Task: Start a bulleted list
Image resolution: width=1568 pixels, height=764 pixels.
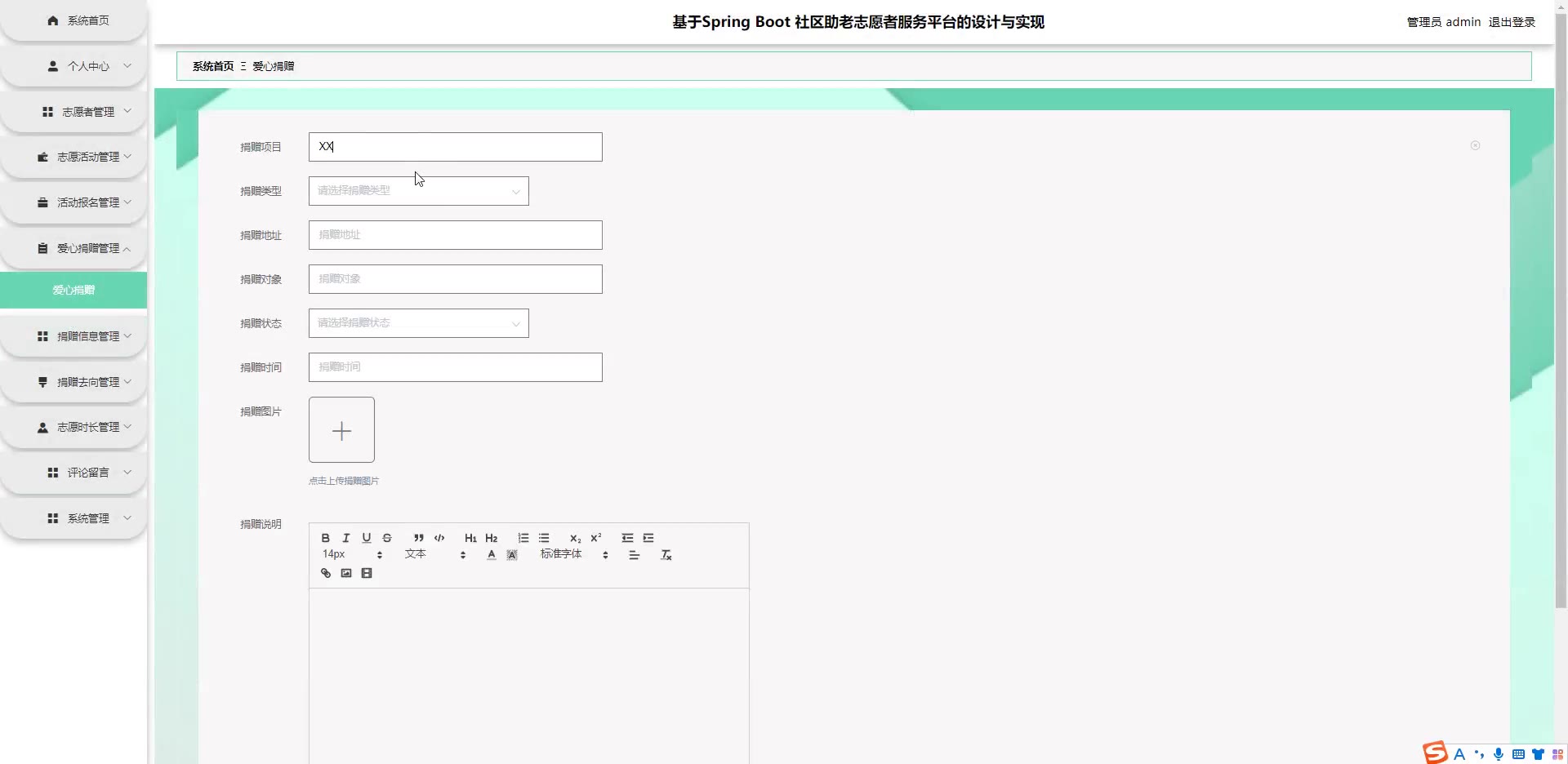Action: coord(544,538)
